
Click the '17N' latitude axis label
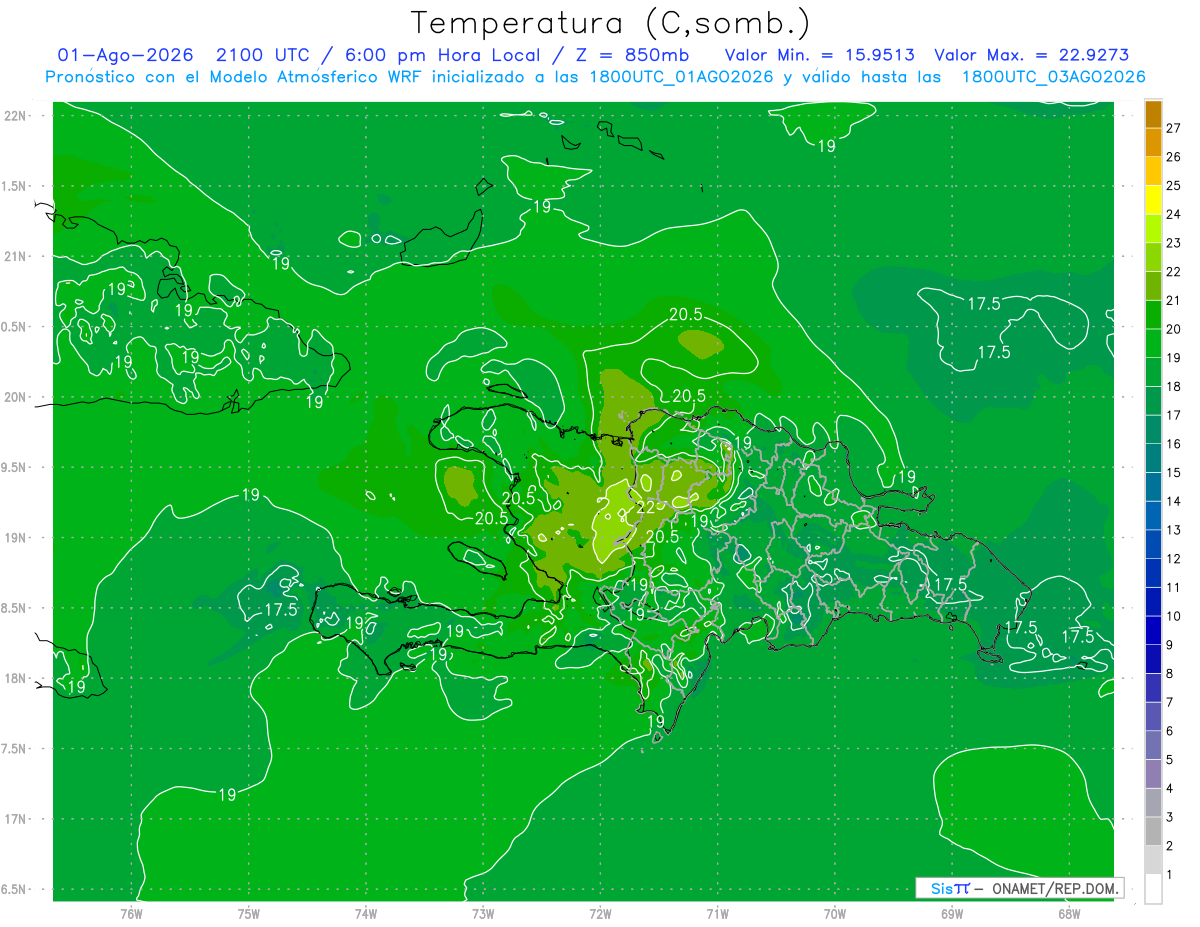[17, 819]
